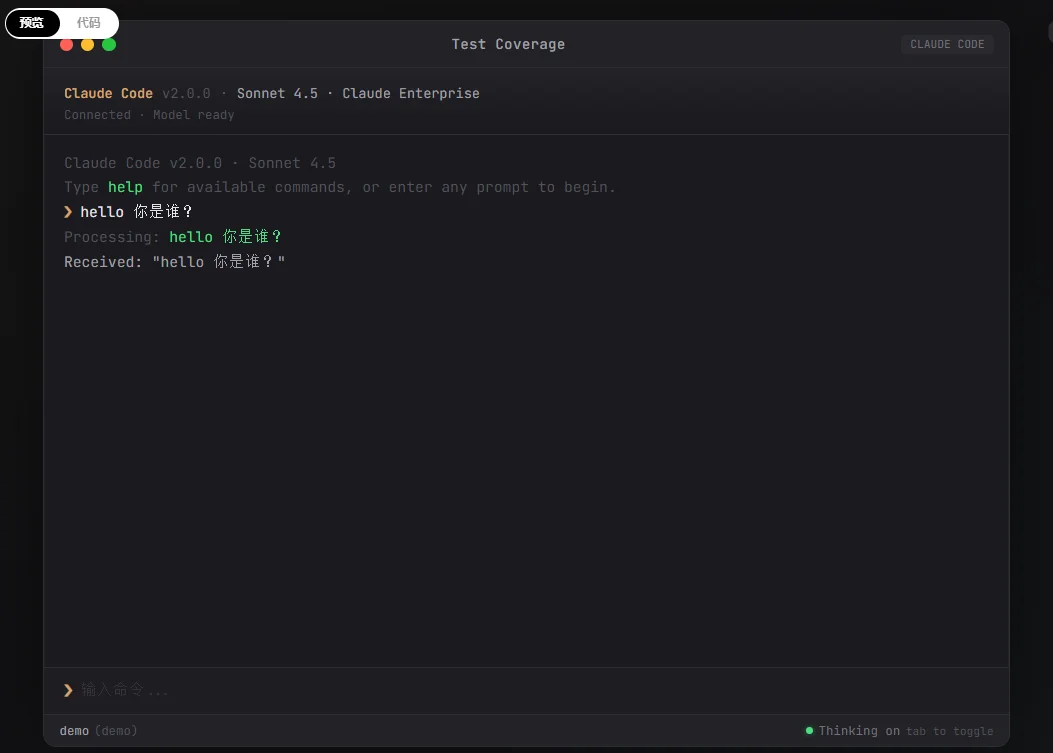The height and width of the screenshot is (753, 1053).
Task: Click the Connected · Model ready status line
Action: 149,115
